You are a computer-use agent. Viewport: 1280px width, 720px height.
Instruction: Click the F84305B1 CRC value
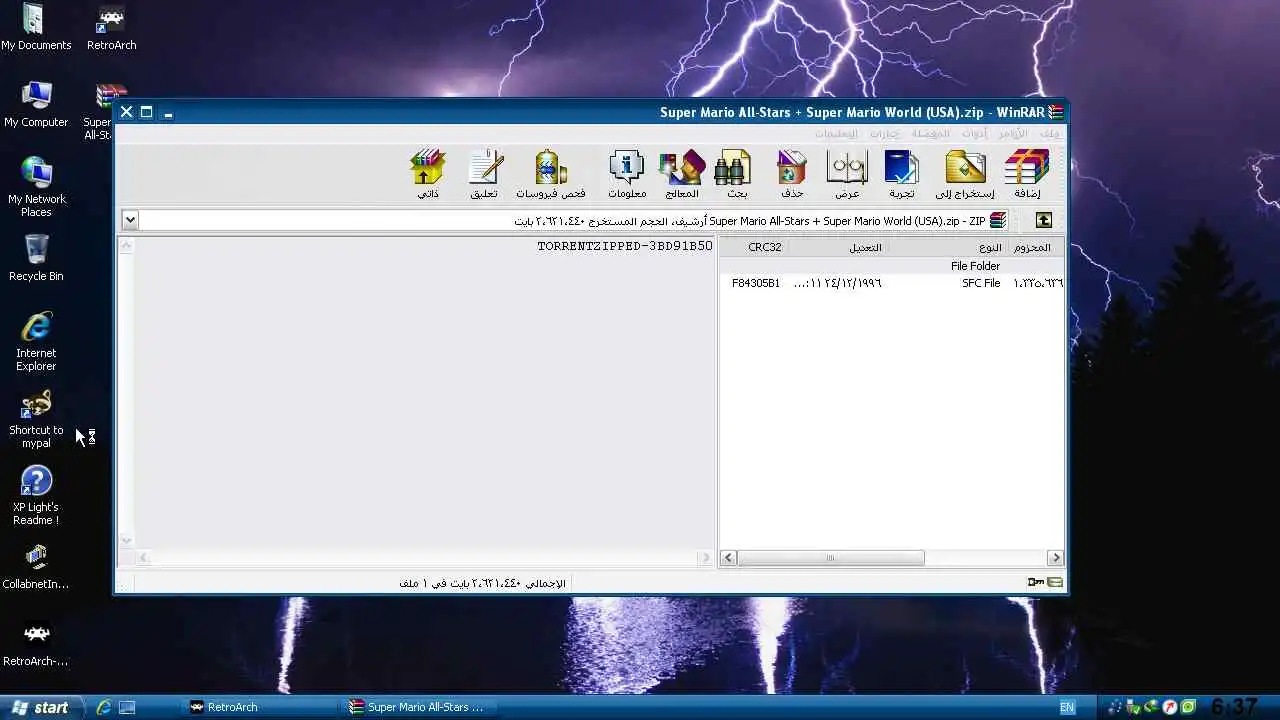(x=756, y=283)
